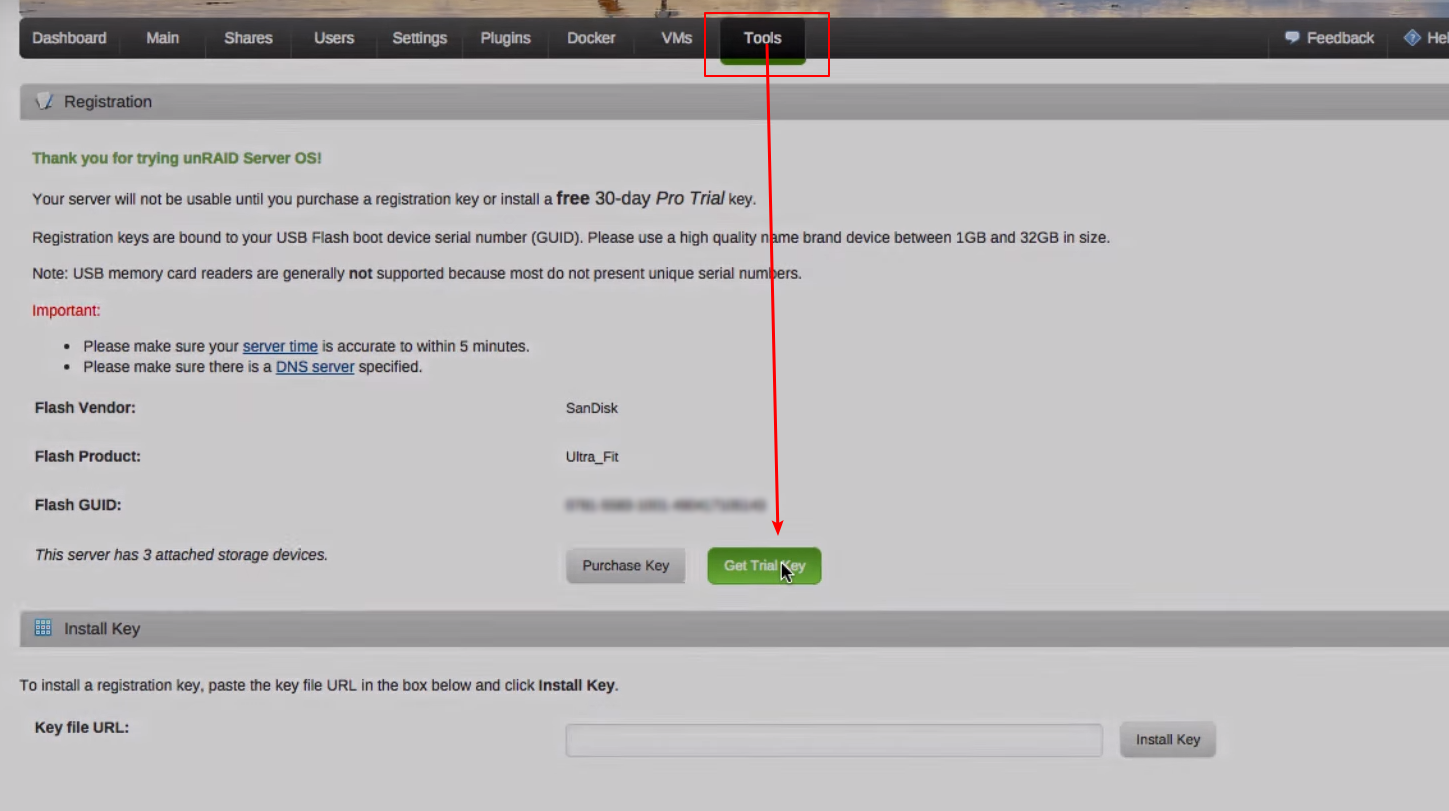Click the Registration section pencil icon
1449x811 pixels.
click(43, 102)
